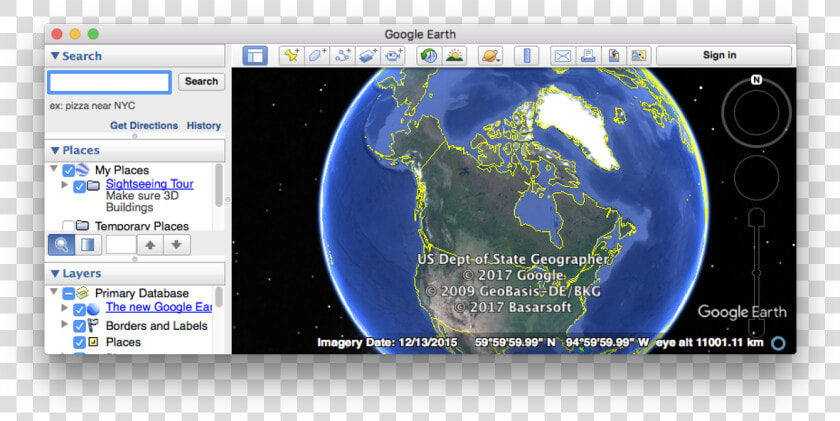Open the Ruler tool
The width and height of the screenshot is (840, 421).
point(527,55)
